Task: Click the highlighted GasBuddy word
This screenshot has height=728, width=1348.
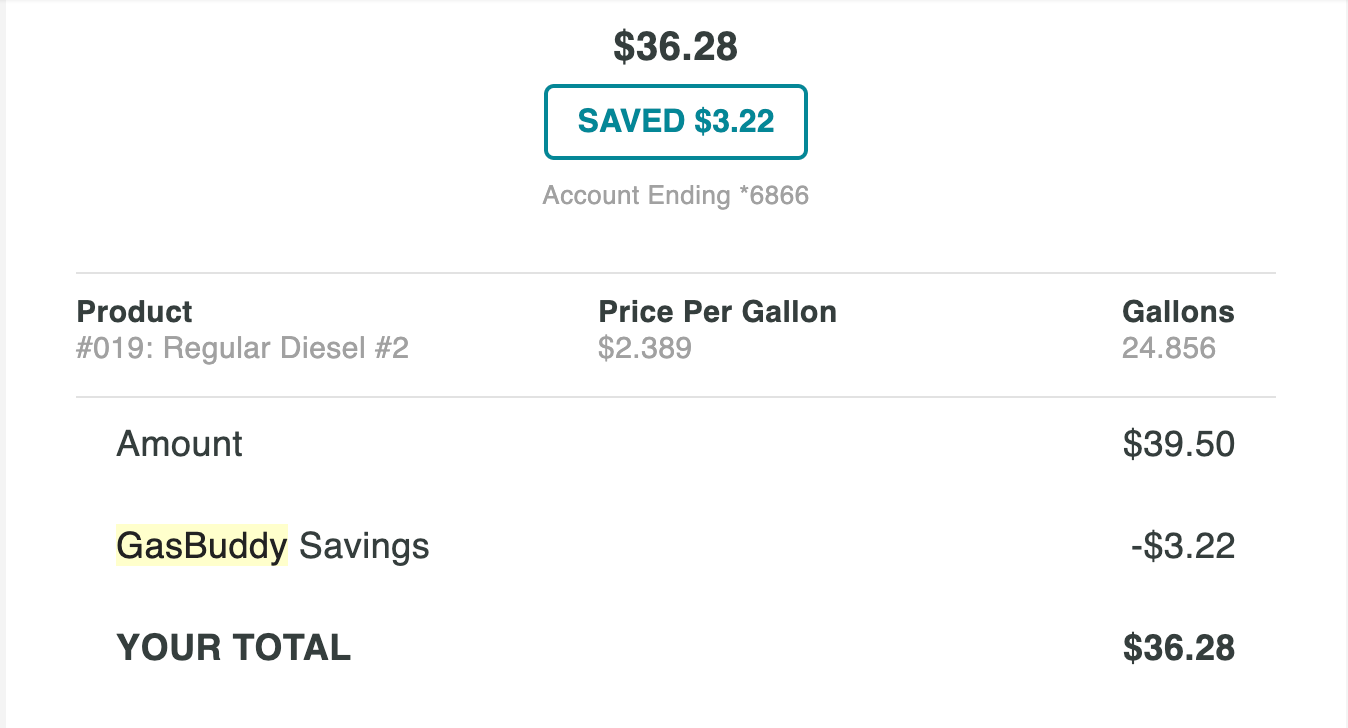Action: coord(202,546)
